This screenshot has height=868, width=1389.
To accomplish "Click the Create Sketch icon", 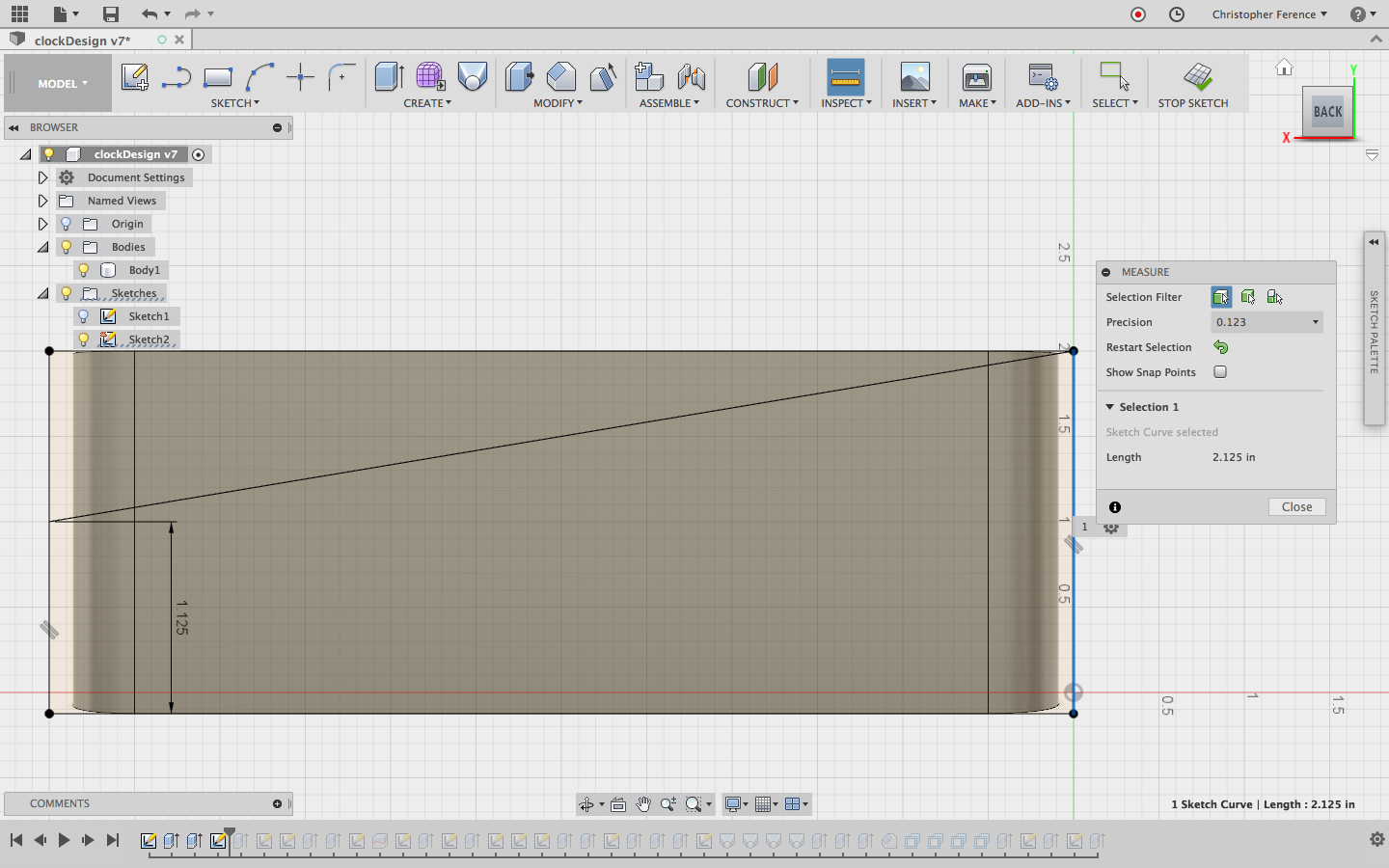I will pyautogui.click(x=135, y=77).
